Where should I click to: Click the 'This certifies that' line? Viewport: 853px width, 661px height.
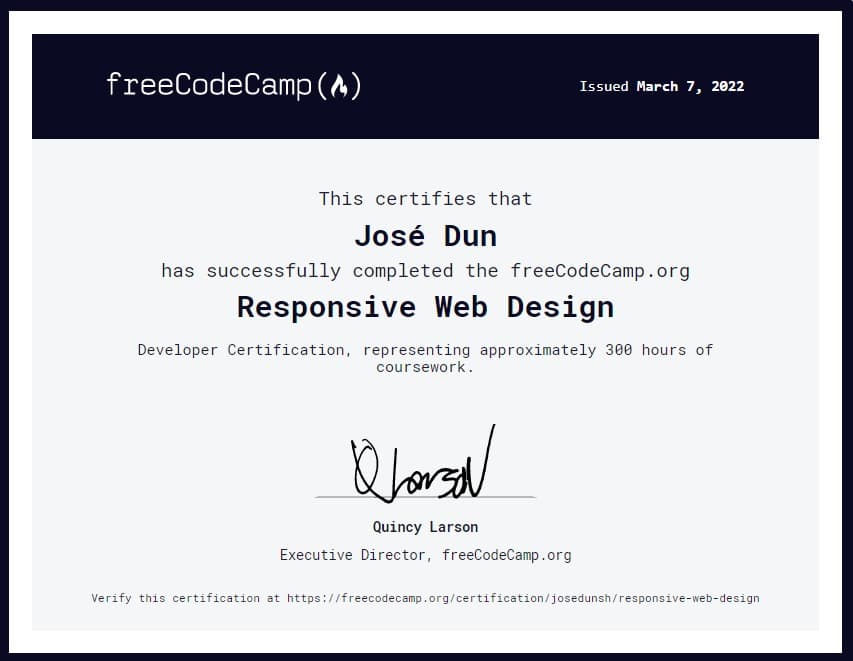click(x=425, y=199)
